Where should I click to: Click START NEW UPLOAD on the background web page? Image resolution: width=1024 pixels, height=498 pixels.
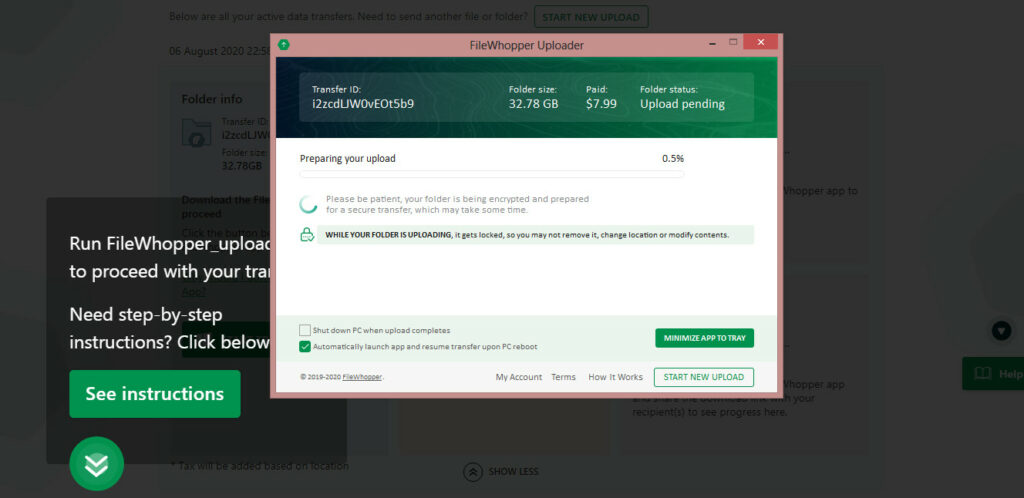pyautogui.click(x=591, y=17)
